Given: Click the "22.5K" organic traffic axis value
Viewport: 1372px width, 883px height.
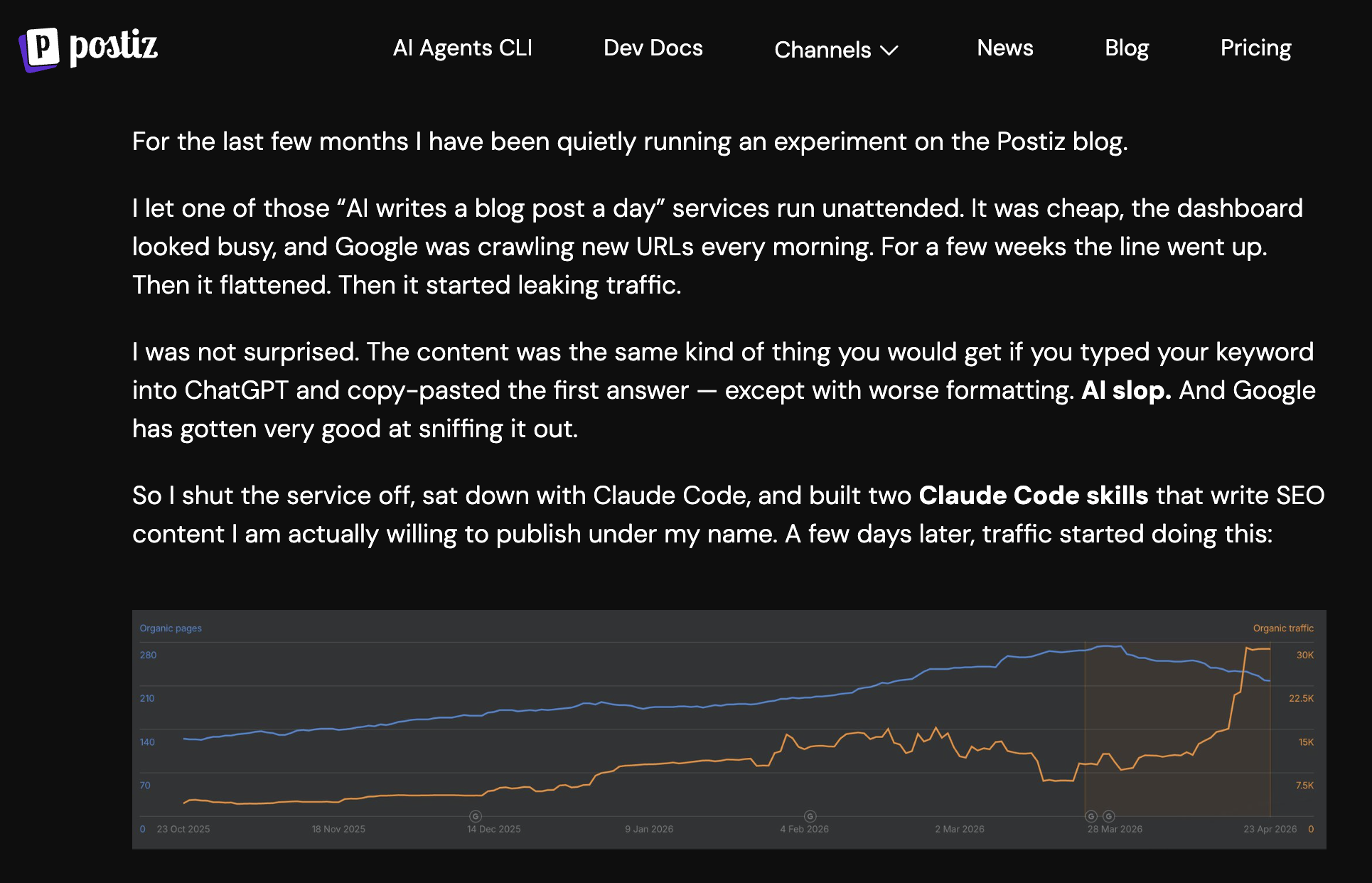Looking at the screenshot, I should pyautogui.click(x=1302, y=699).
